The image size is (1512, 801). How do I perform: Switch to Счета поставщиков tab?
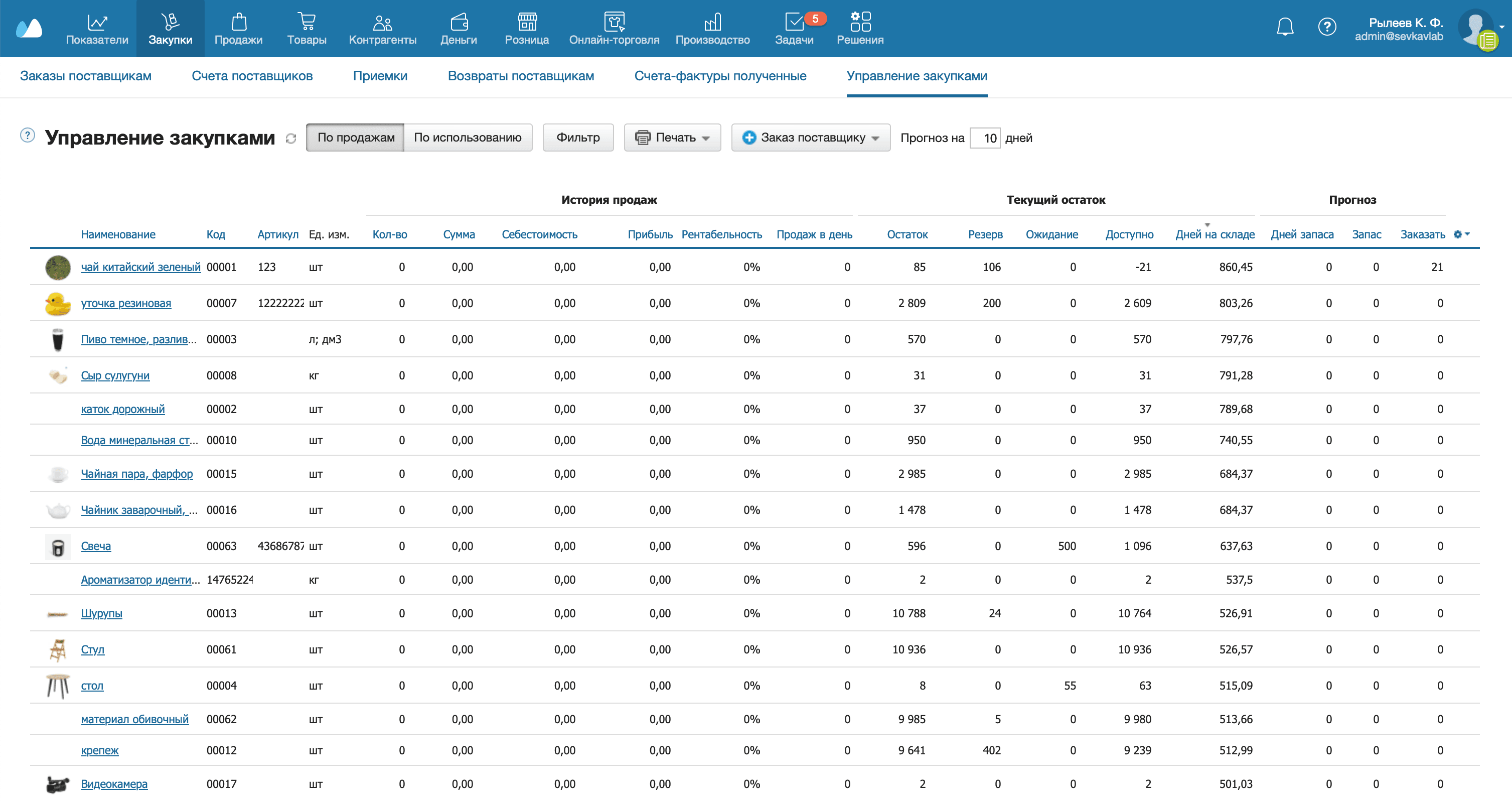[x=252, y=76]
